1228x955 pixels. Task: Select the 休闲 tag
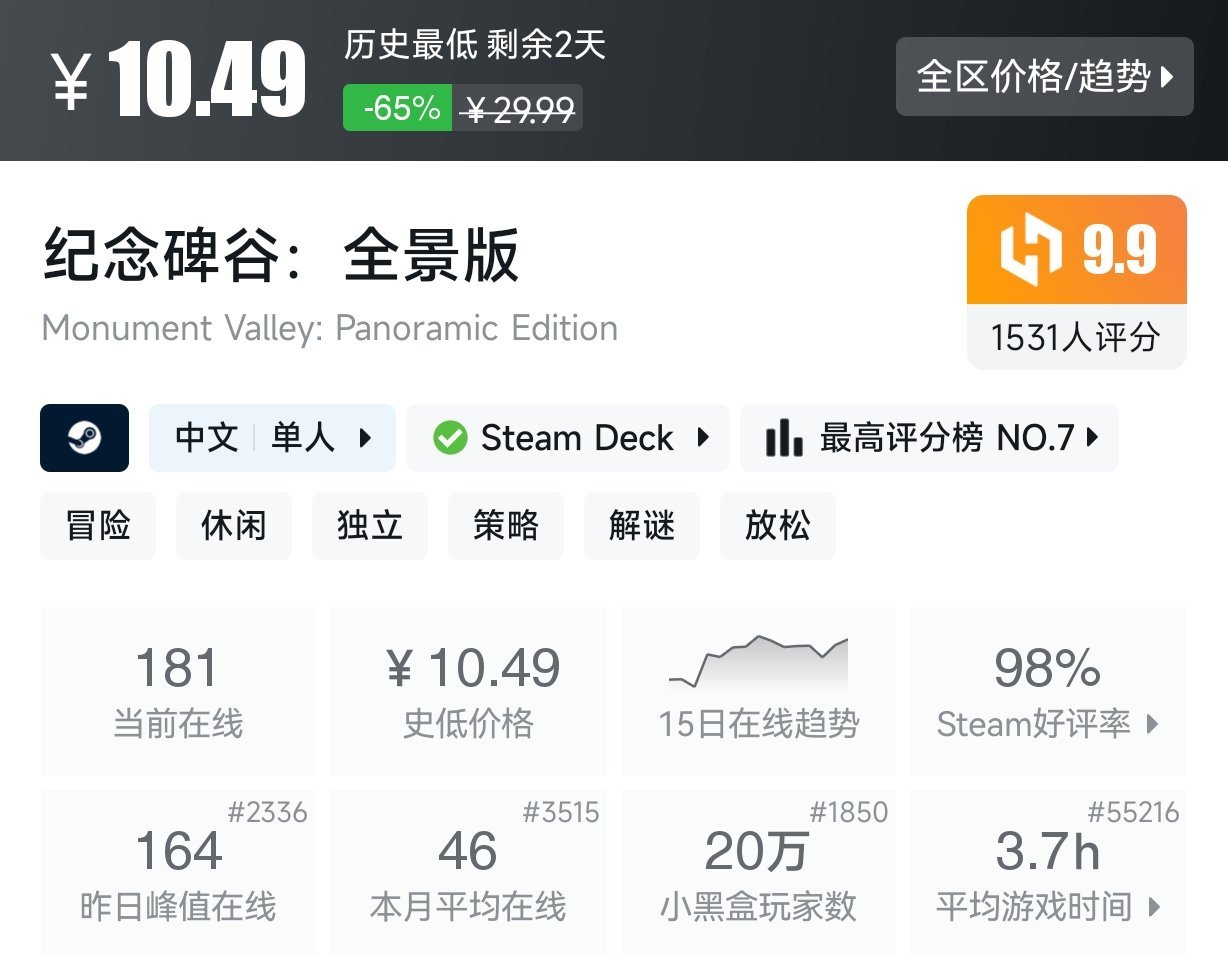(233, 525)
